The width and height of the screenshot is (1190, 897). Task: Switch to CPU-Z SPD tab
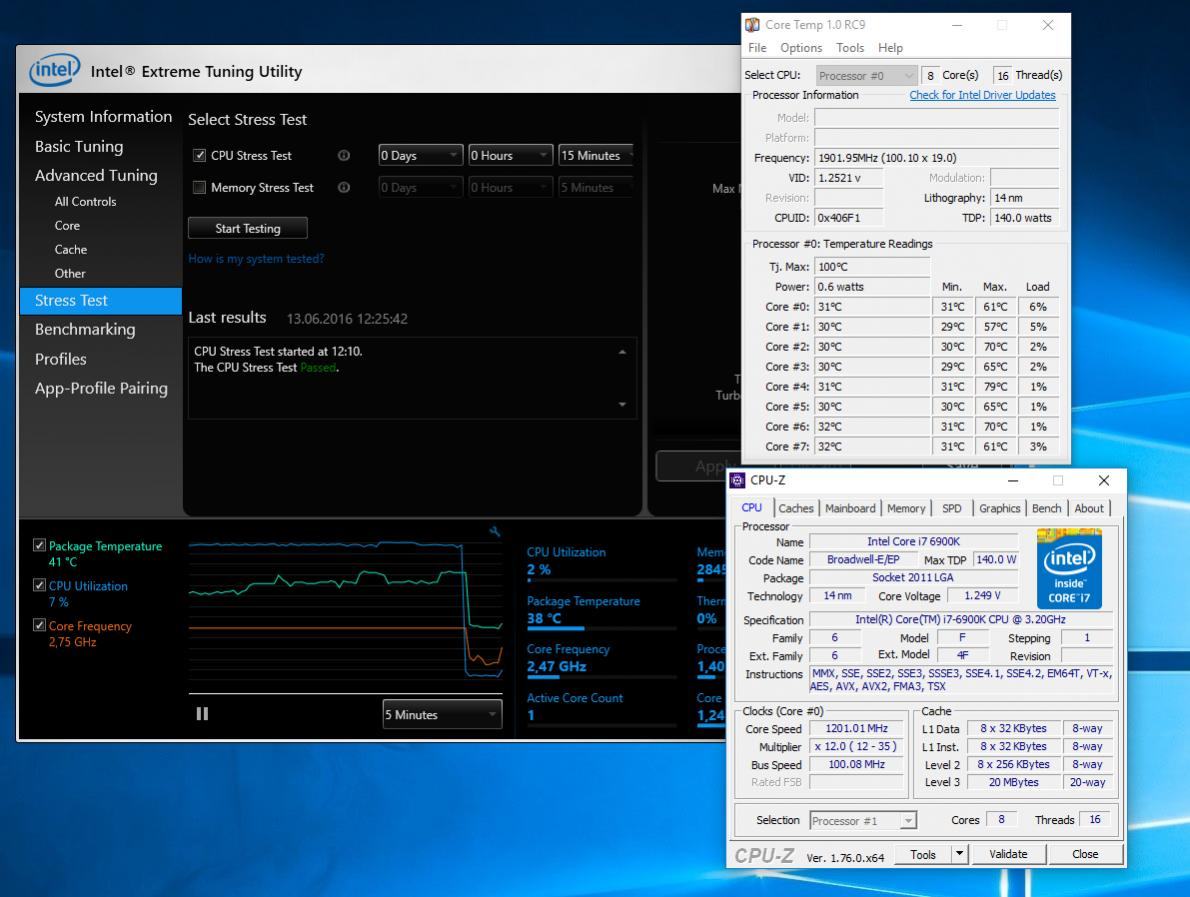click(x=952, y=508)
